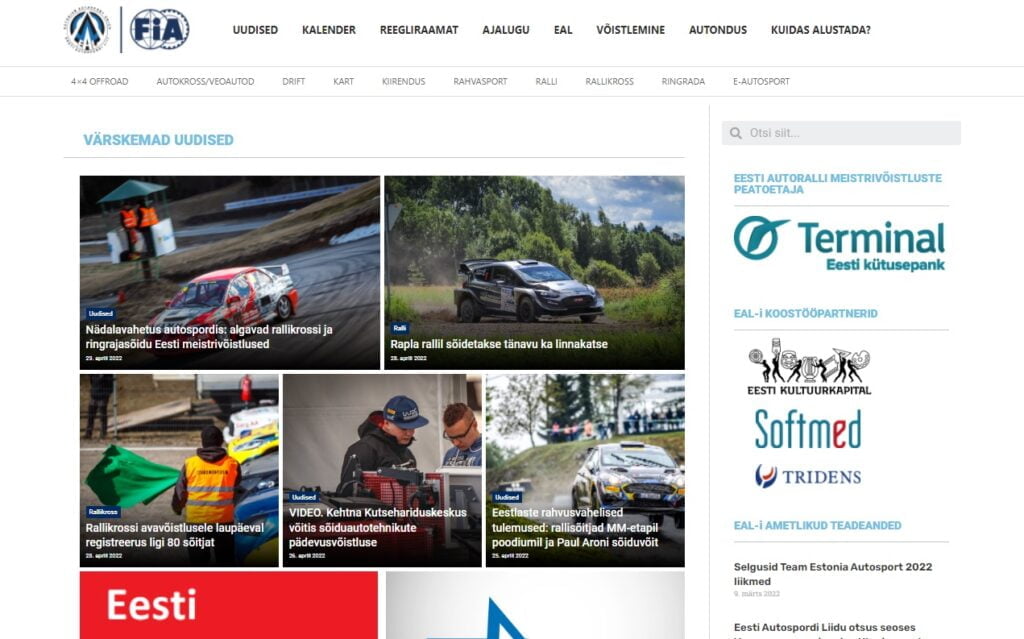Screen dimensions: 1024x639
Task: Click the Eesti Kultuurkapital partner logo
Action: click(x=809, y=367)
